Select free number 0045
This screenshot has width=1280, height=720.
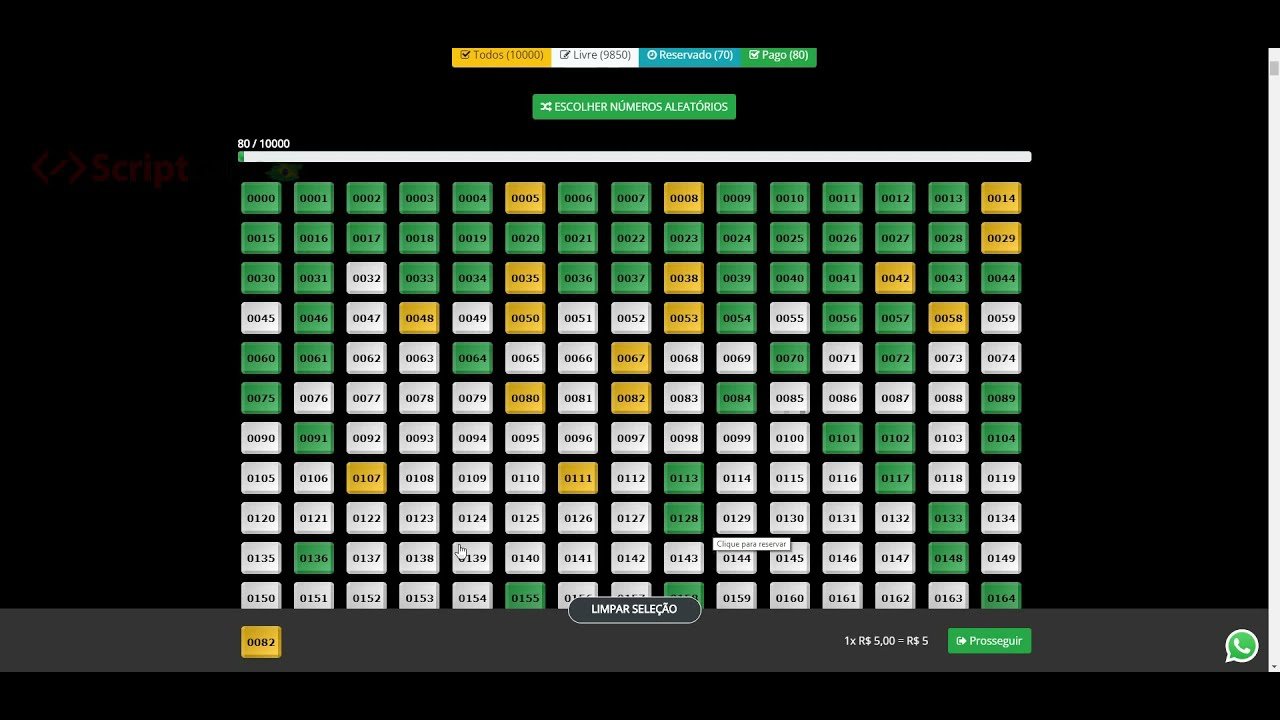click(261, 318)
